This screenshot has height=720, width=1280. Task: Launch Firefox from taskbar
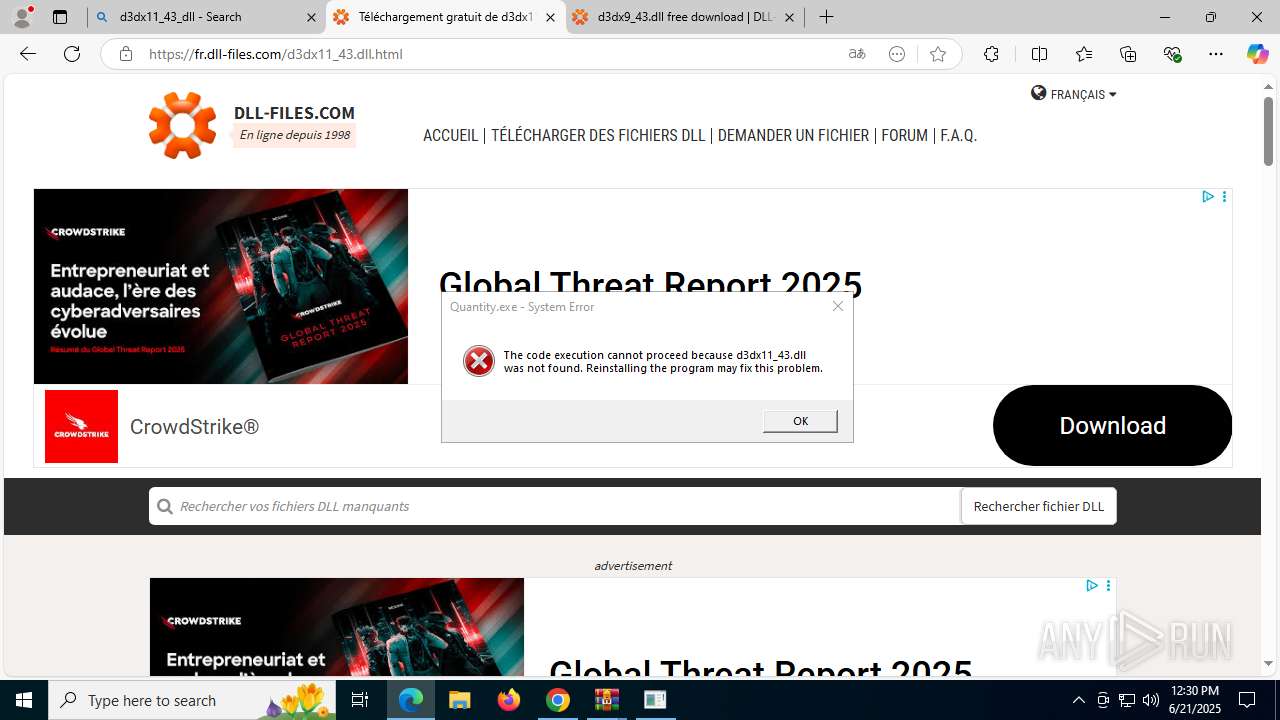point(509,700)
